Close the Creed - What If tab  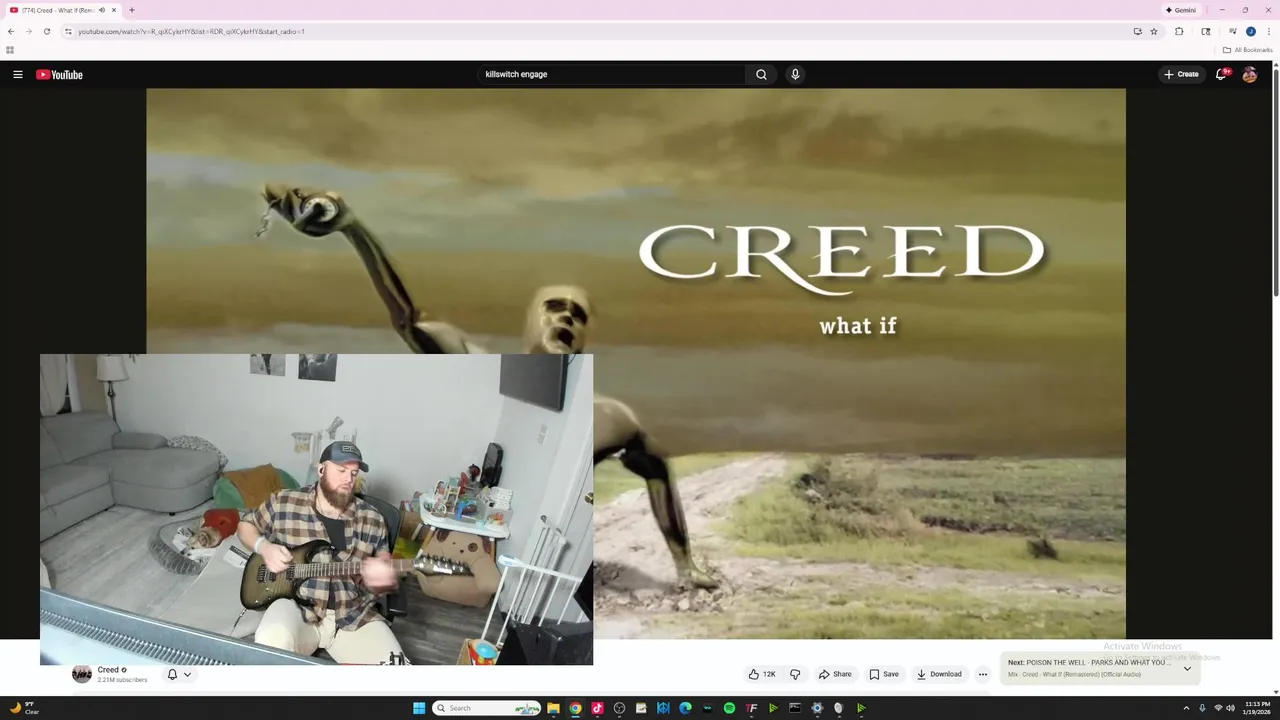tap(114, 10)
